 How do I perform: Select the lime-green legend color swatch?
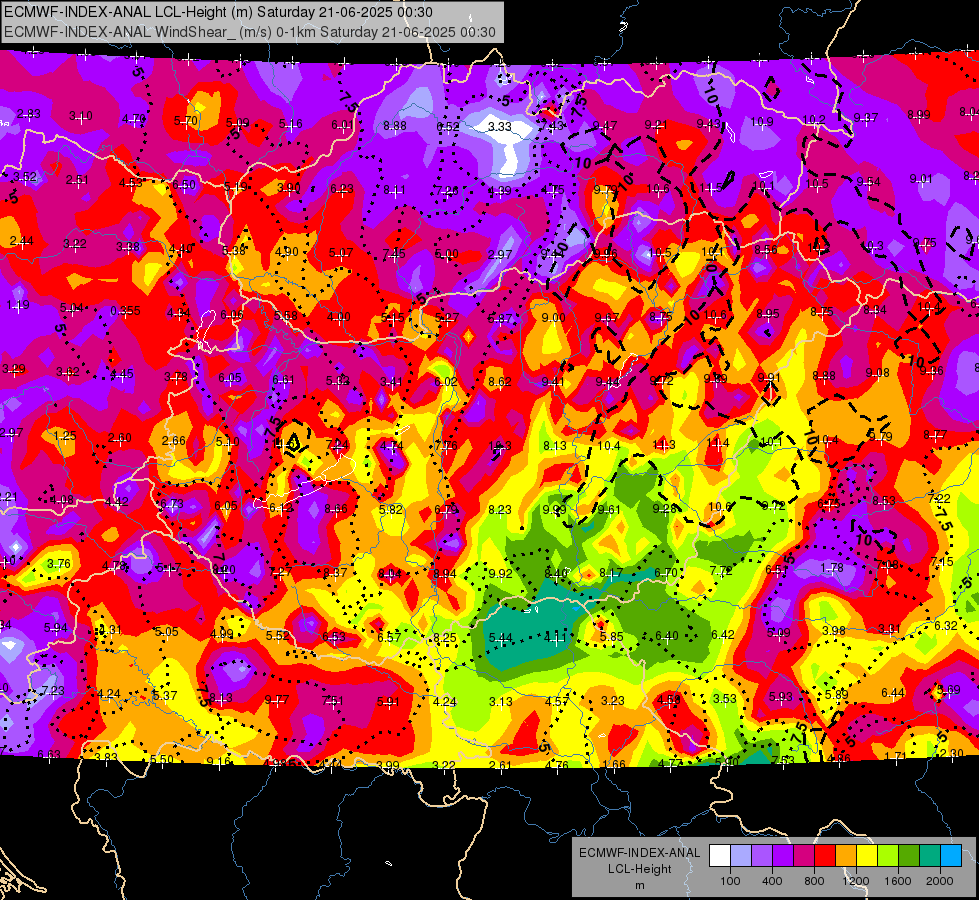pos(888,856)
